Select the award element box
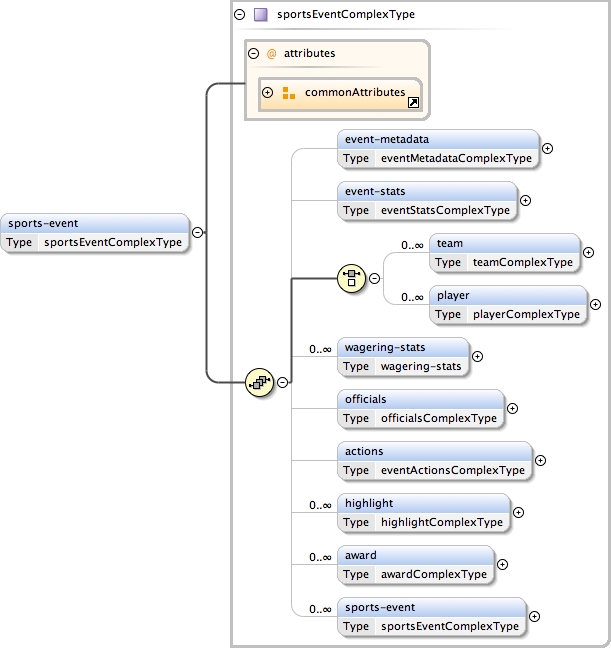The width and height of the screenshot is (611, 648). (x=415, y=564)
